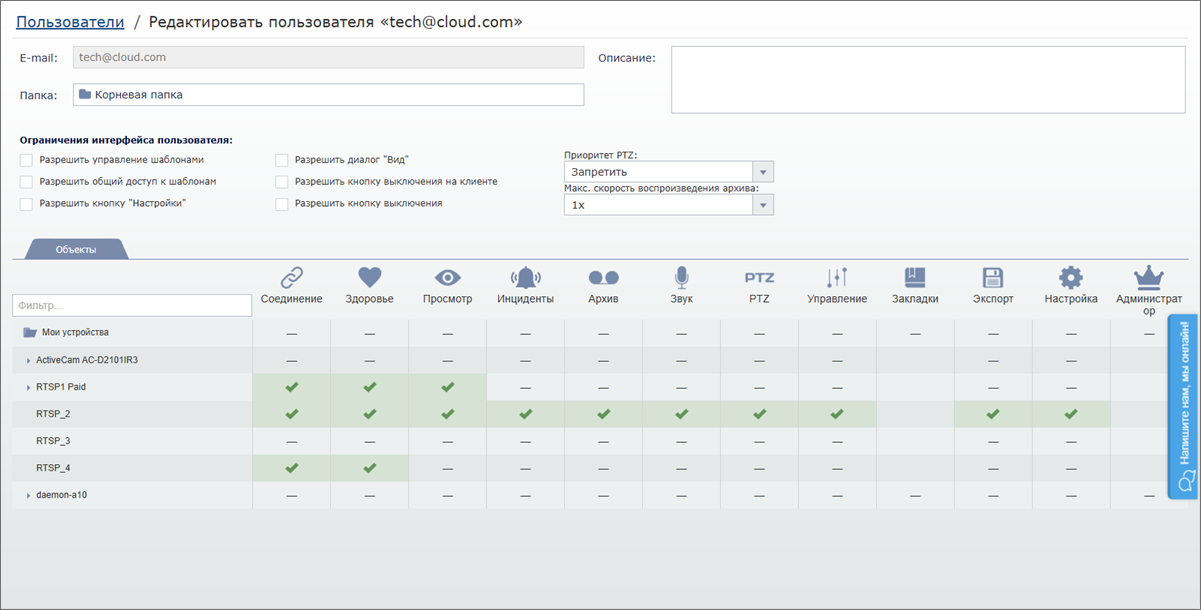This screenshot has width=1201, height=610.
Task: Toggle "Разрешить диалог "Вид"" checkbox
Action: coord(282,160)
